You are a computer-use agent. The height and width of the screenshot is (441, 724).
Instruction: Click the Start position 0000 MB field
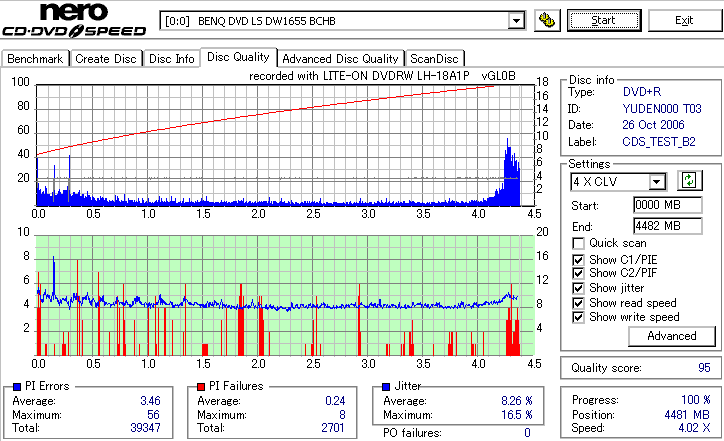[x=668, y=205]
